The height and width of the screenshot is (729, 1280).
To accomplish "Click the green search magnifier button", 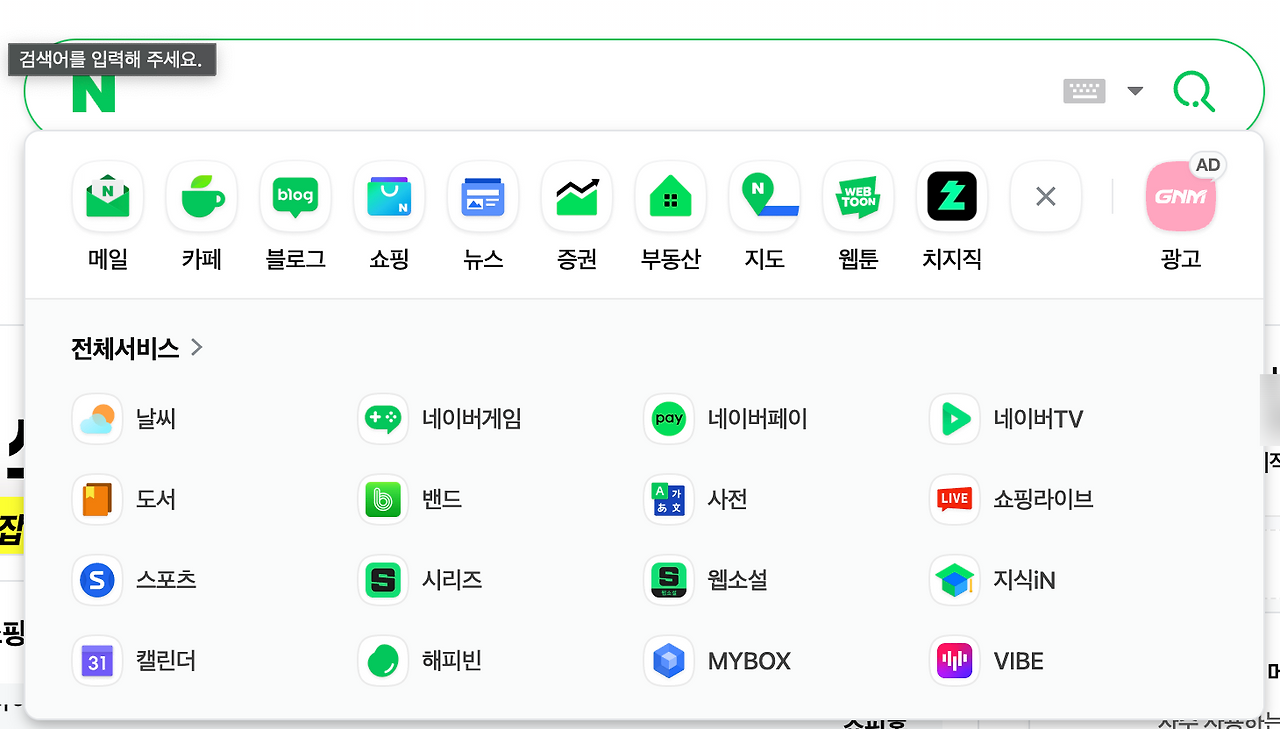I will (x=1194, y=91).
